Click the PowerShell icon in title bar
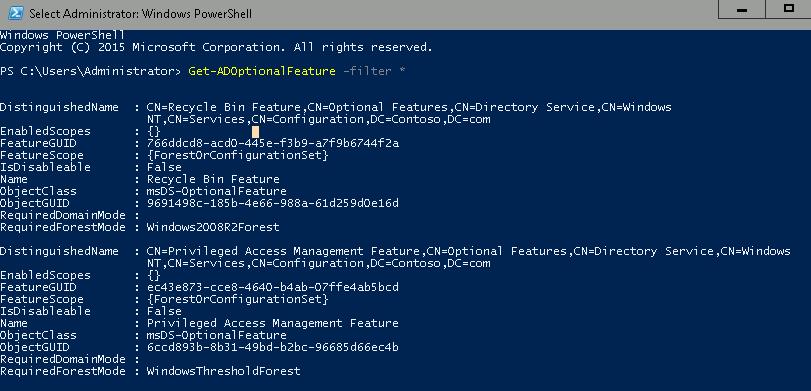 point(15,12)
